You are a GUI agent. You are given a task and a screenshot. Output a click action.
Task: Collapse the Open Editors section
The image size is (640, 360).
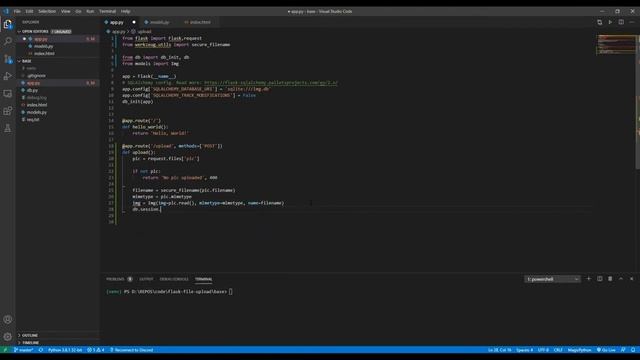pyautogui.click(x=58, y=31)
